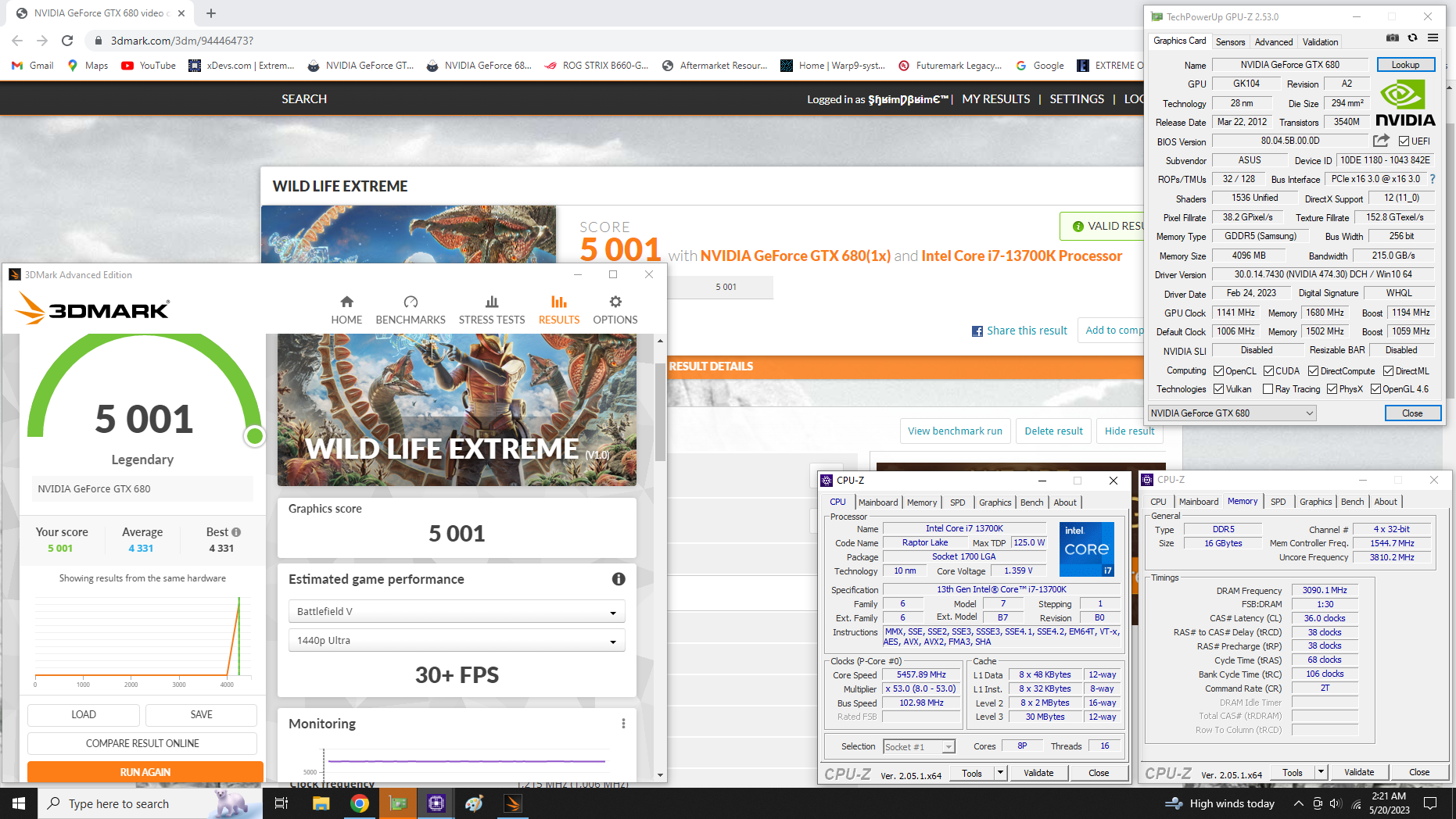The width and height of the screenshot is (1456, 819).
Task: Switch to the Sensors tab in GPU-Z
Action: tap(1230, 42)
